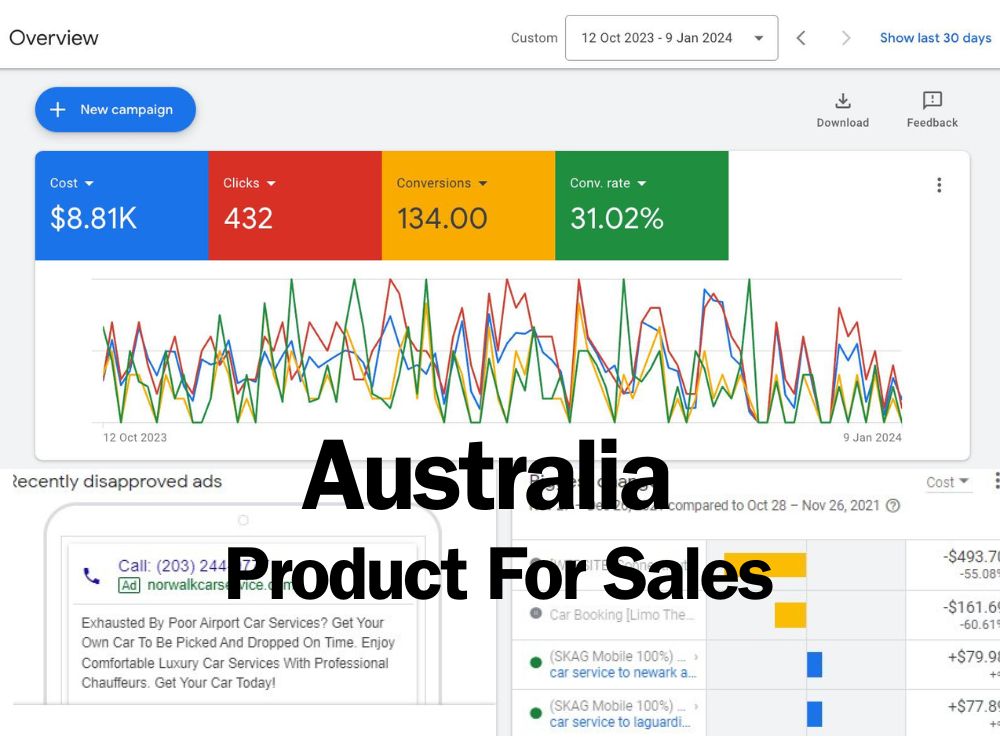The height and width of the screenshot is (750, 1000).
Task: Expand the Clicks metric dropdown
Action: coord(271,184)
